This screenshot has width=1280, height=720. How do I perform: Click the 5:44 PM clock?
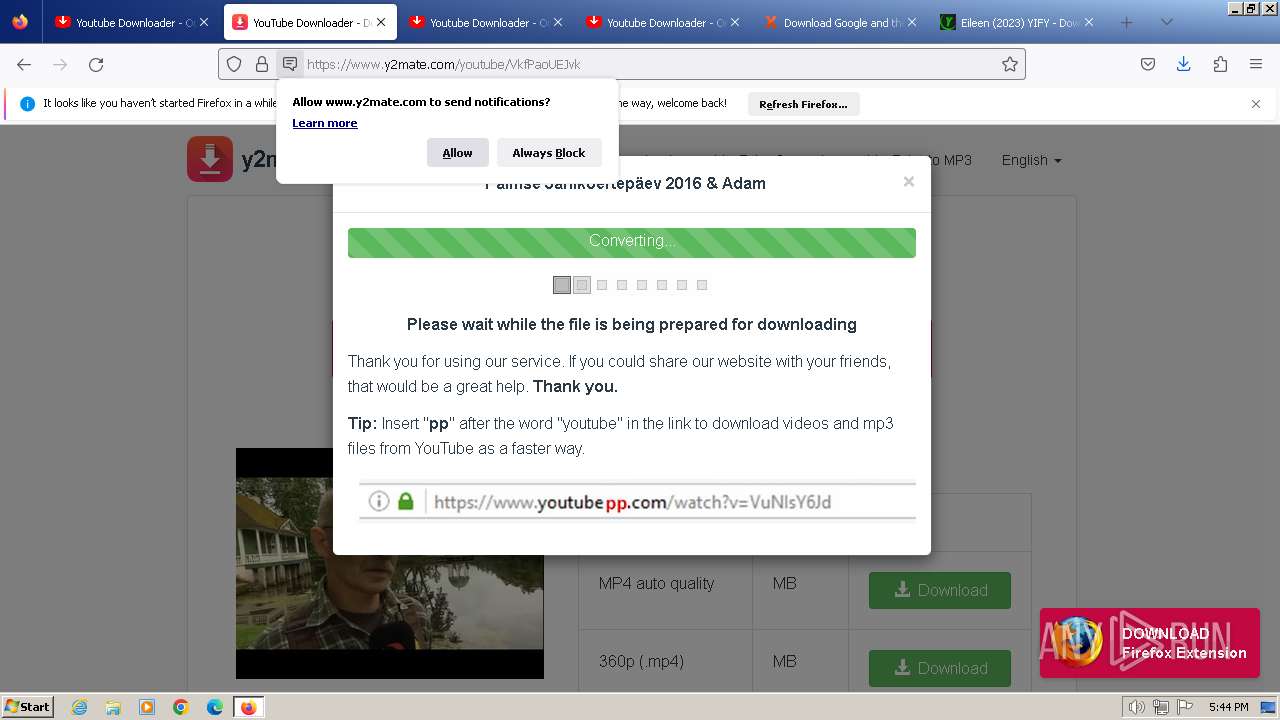pyautogui.click(x=1228, y=707)
